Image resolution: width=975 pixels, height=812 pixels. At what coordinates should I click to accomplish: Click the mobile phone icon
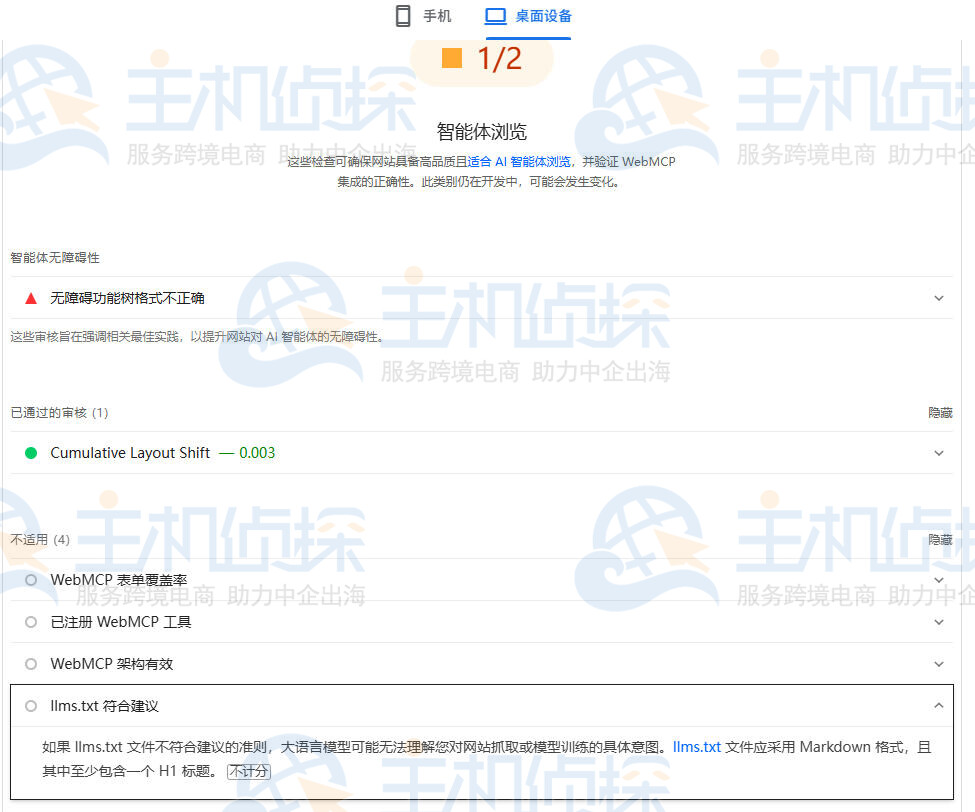403,16
